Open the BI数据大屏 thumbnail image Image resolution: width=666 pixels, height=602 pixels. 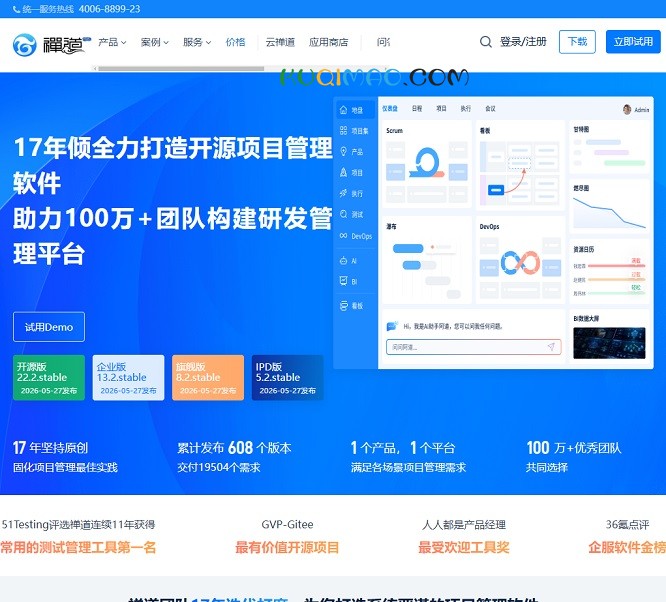click(x=609, y=343)
